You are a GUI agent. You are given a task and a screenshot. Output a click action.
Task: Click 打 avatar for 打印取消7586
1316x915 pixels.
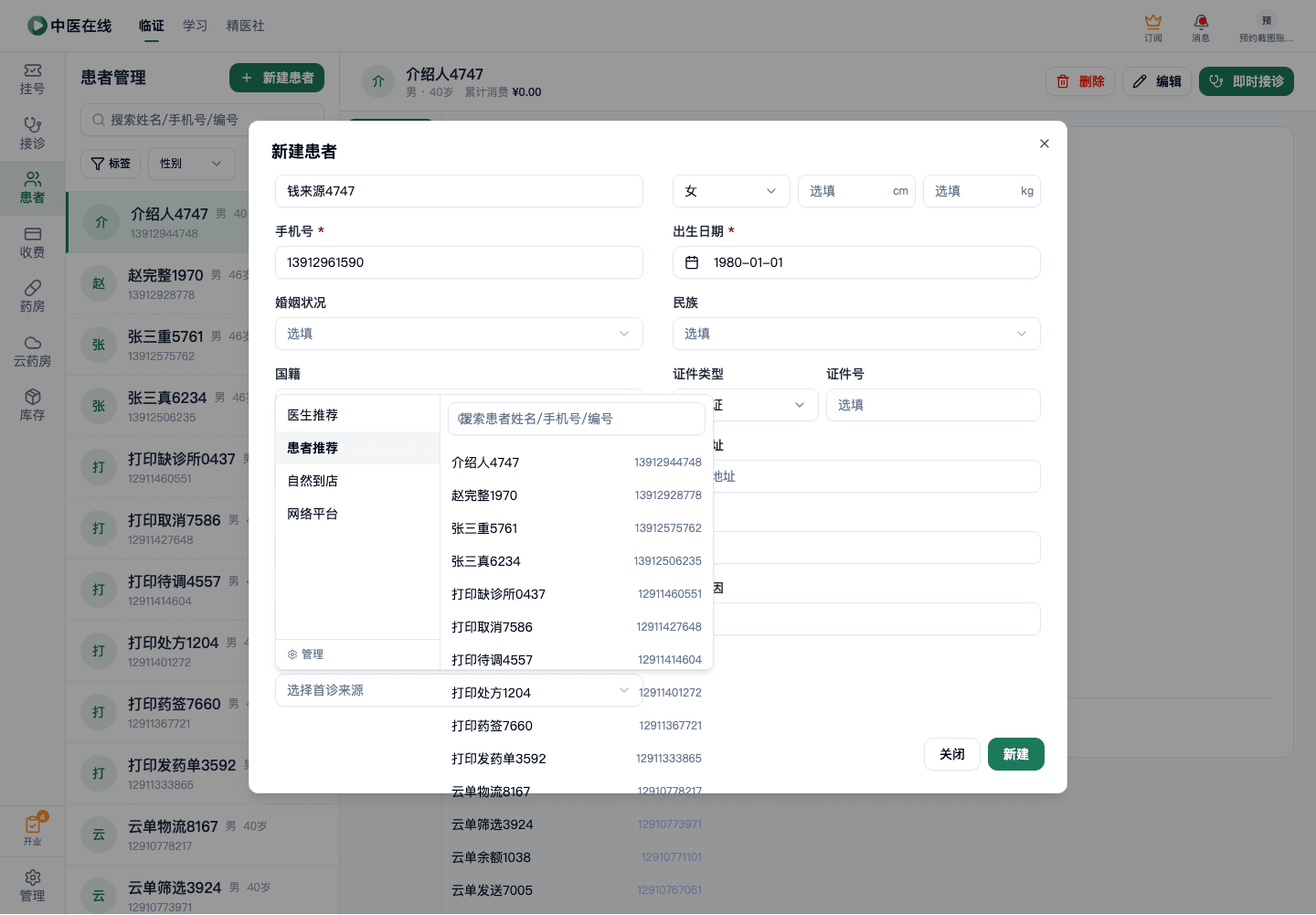[x=99, y=528]
